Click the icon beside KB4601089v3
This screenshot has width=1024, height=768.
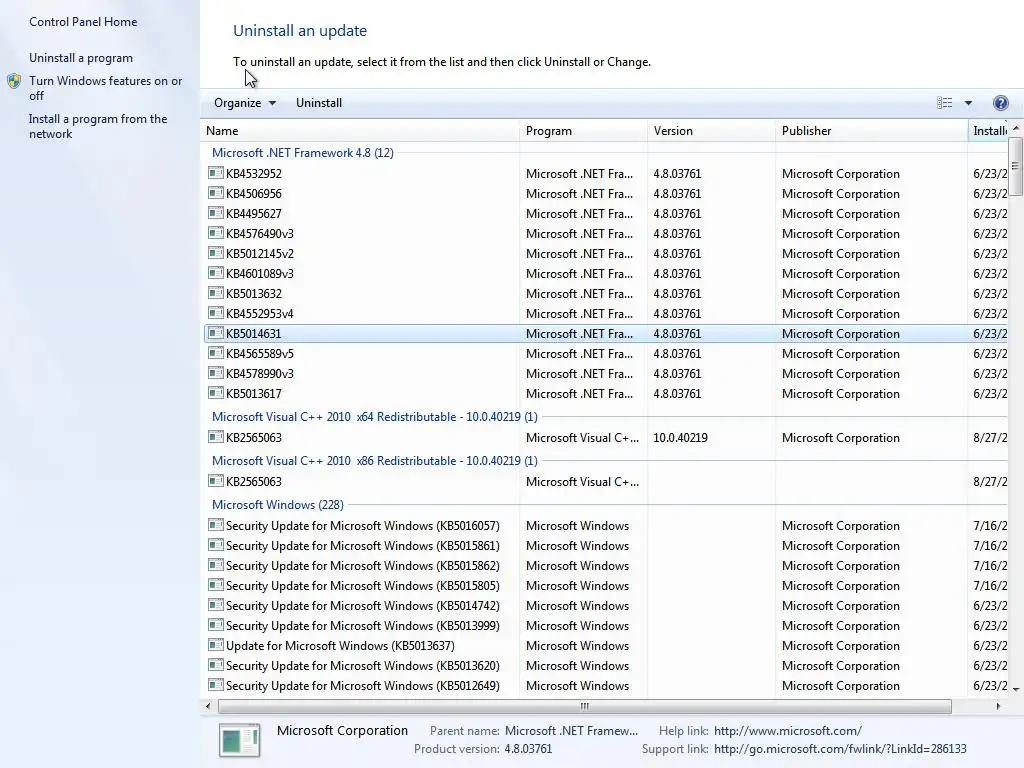click(216, 273)
